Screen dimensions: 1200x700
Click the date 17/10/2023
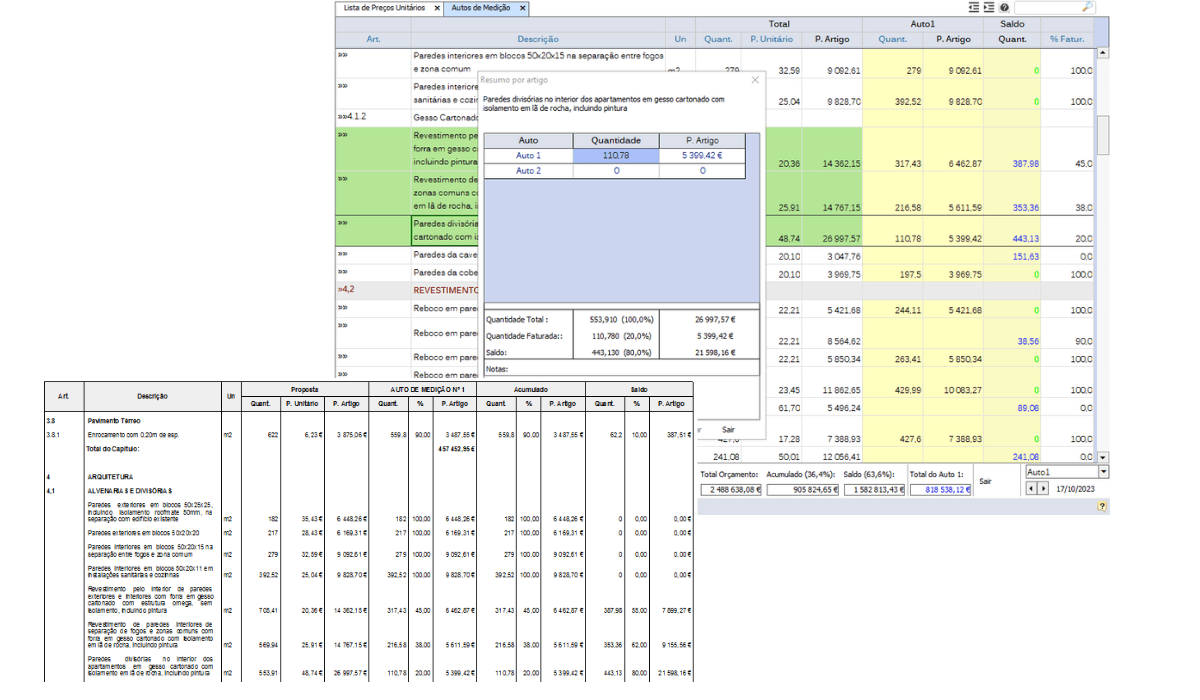(1076, 488)
